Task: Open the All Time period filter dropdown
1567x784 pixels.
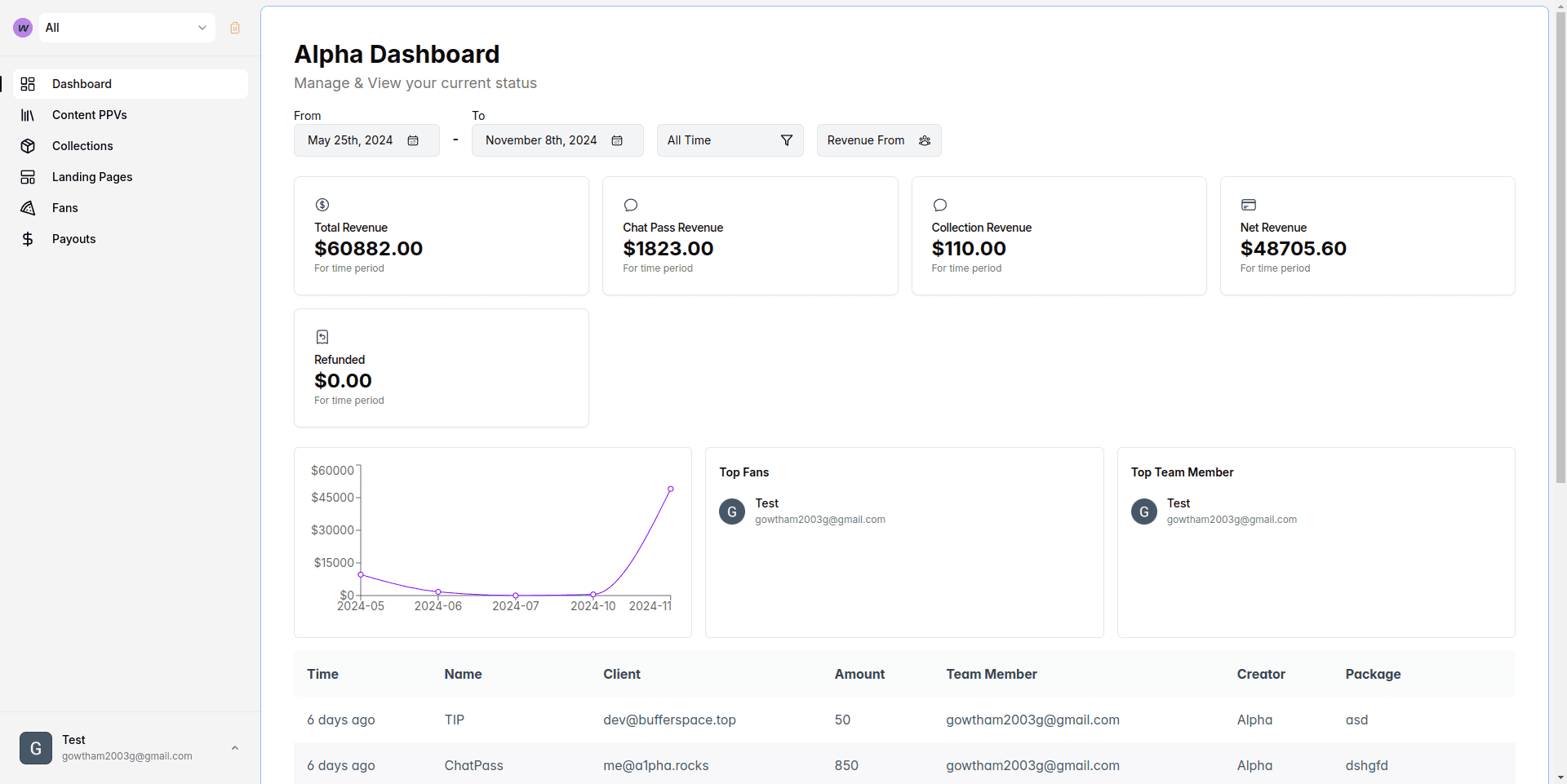Action: (730, 140)
